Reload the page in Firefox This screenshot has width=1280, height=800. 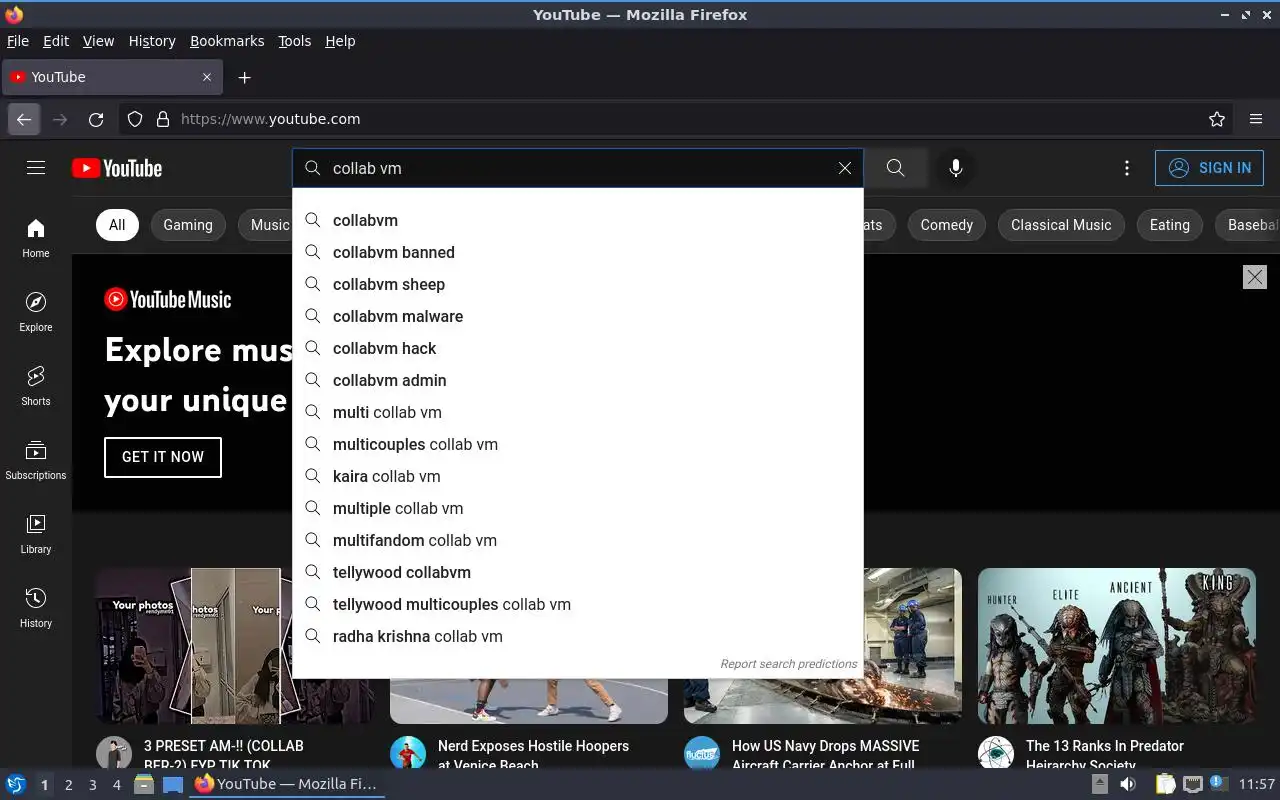click(x=96, y=119)
